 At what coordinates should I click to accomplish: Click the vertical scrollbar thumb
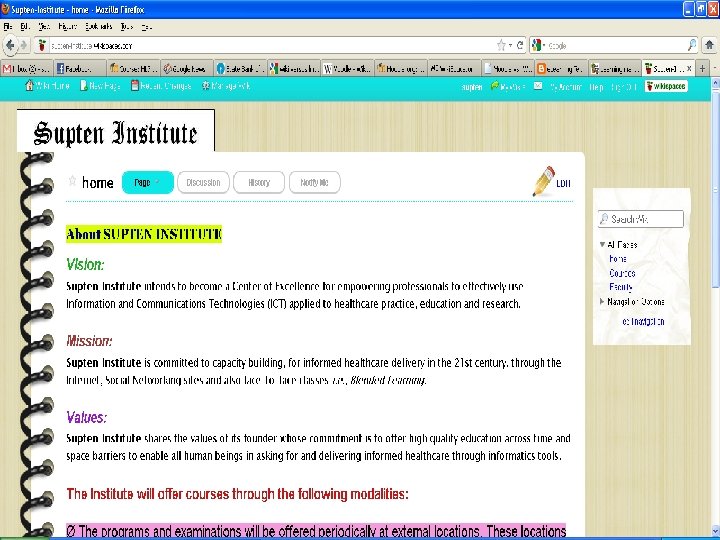715,188
